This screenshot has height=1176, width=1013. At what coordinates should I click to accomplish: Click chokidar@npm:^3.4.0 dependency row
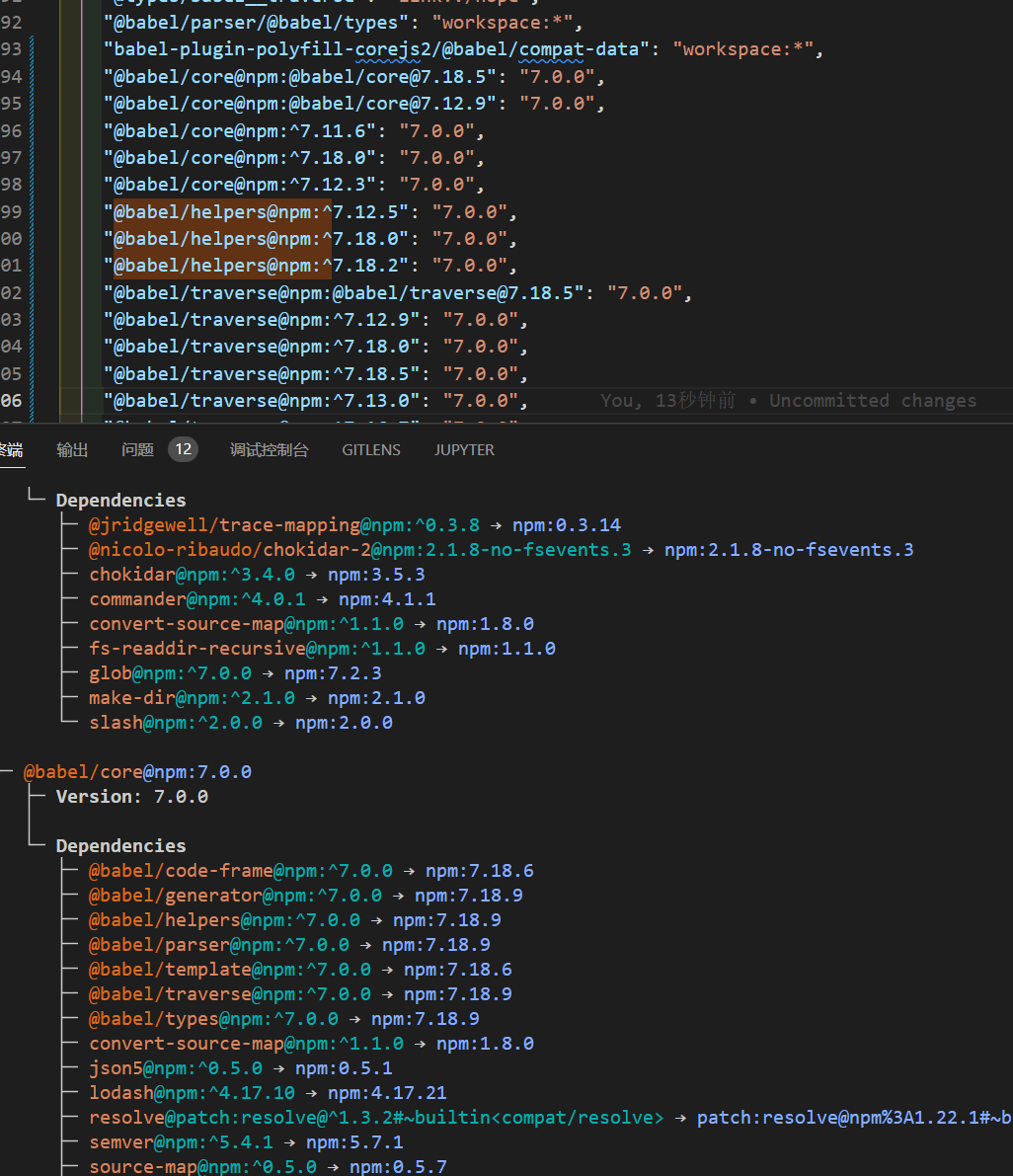coord(257,575)
